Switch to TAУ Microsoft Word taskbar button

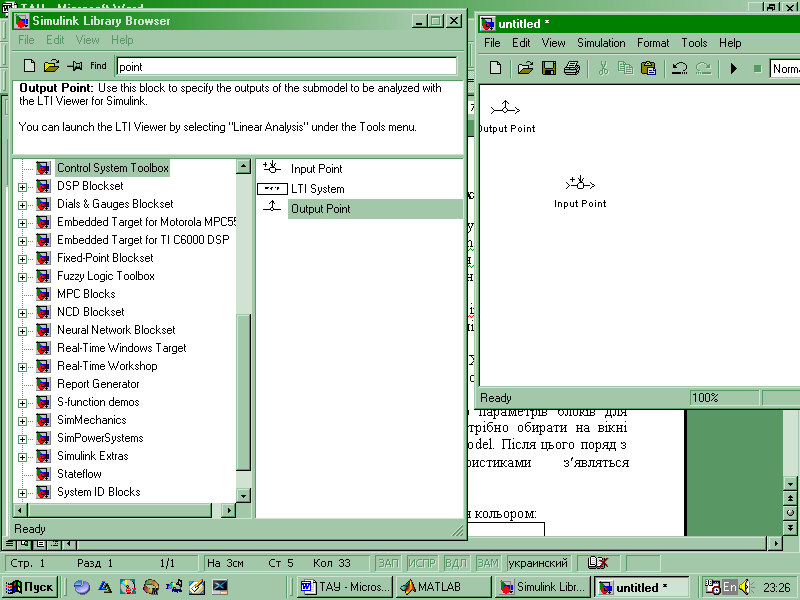(x=344, y=587)
